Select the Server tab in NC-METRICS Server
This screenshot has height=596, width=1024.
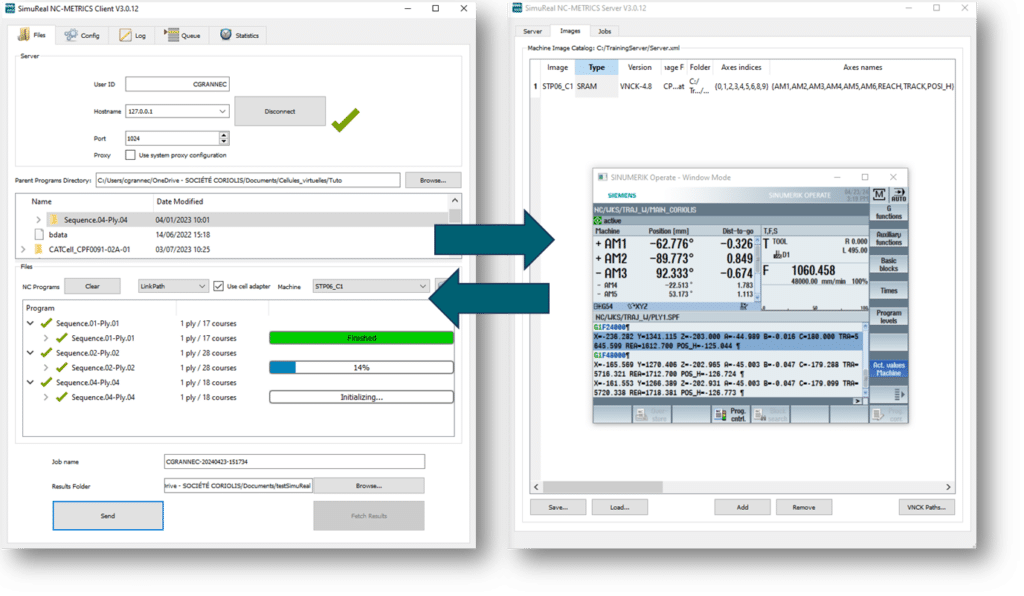click(x=532, y=31)
